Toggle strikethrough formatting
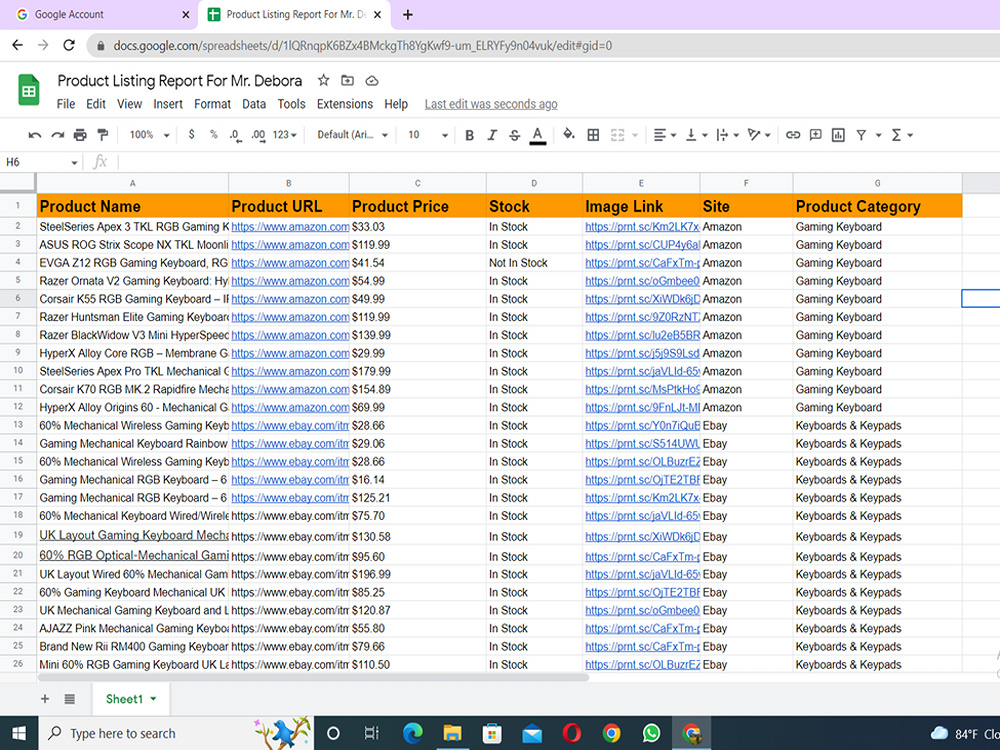The image size is (1000, 750). 514,135
